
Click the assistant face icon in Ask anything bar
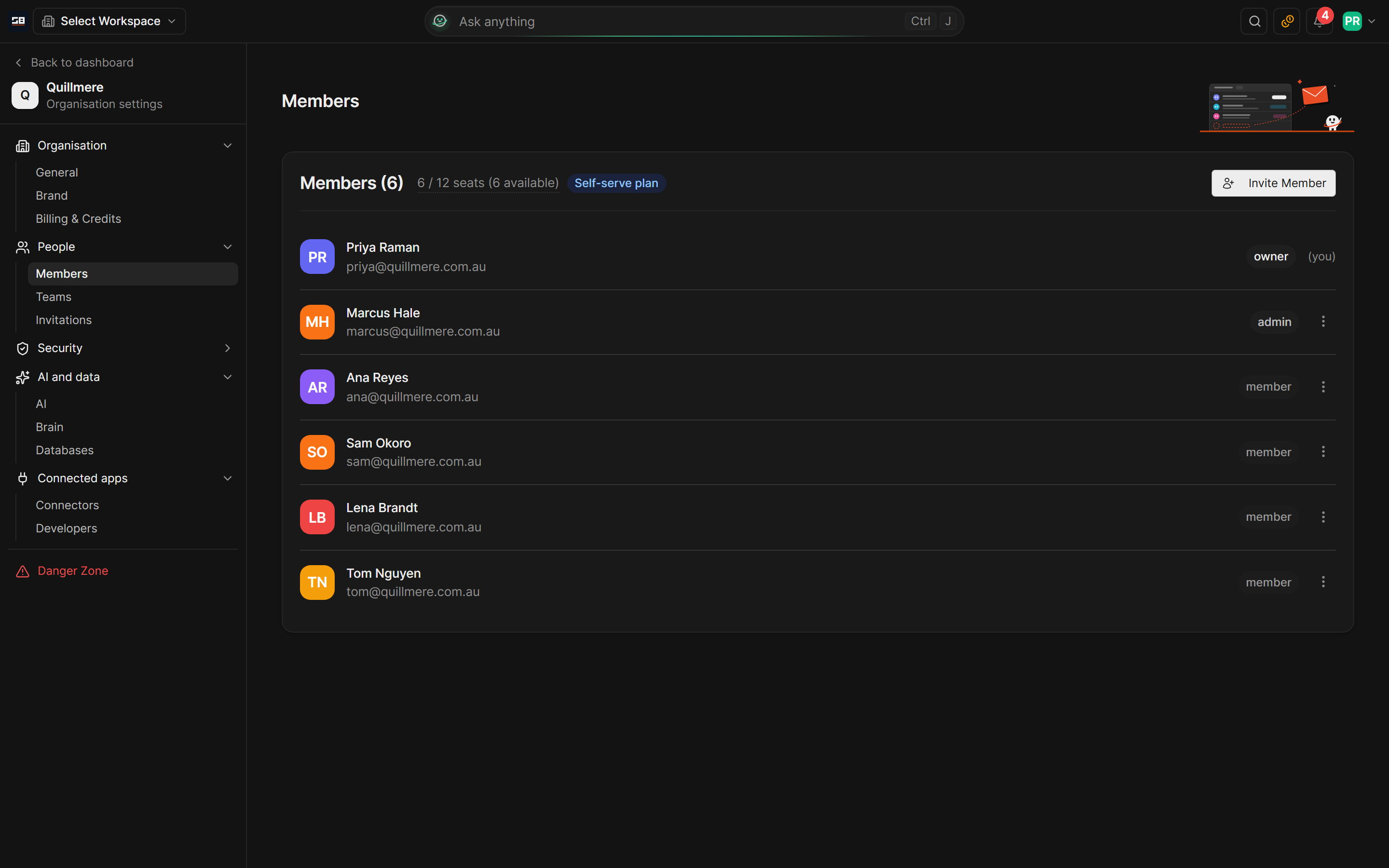pyautogui.click(x=440, y=21)
